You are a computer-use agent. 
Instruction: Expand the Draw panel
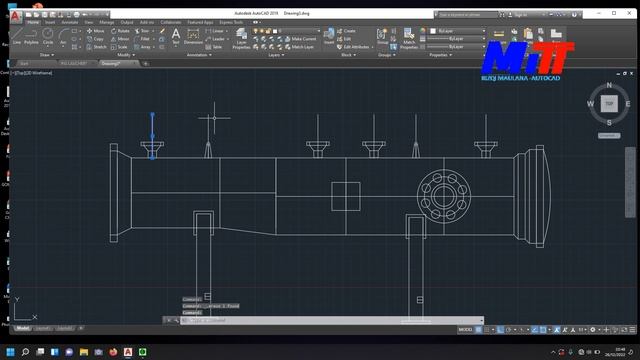click(x=47, y=55)
